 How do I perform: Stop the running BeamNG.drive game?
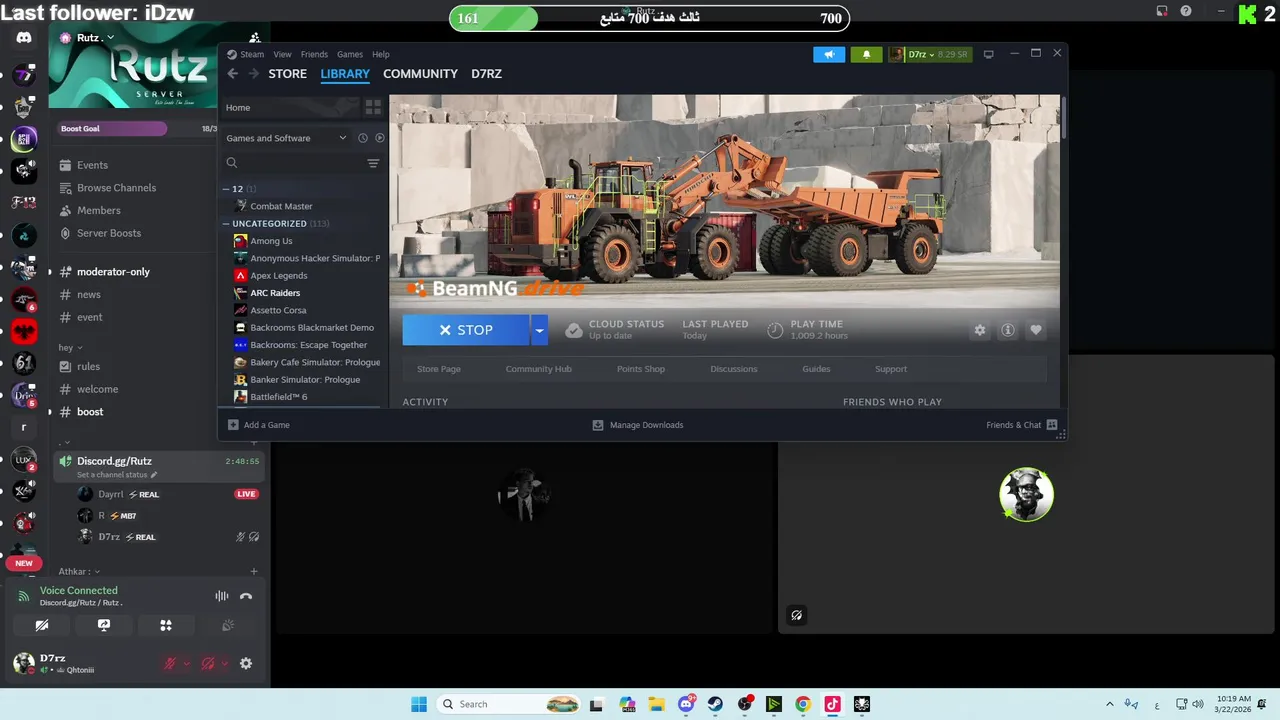[x=466, y=330]
